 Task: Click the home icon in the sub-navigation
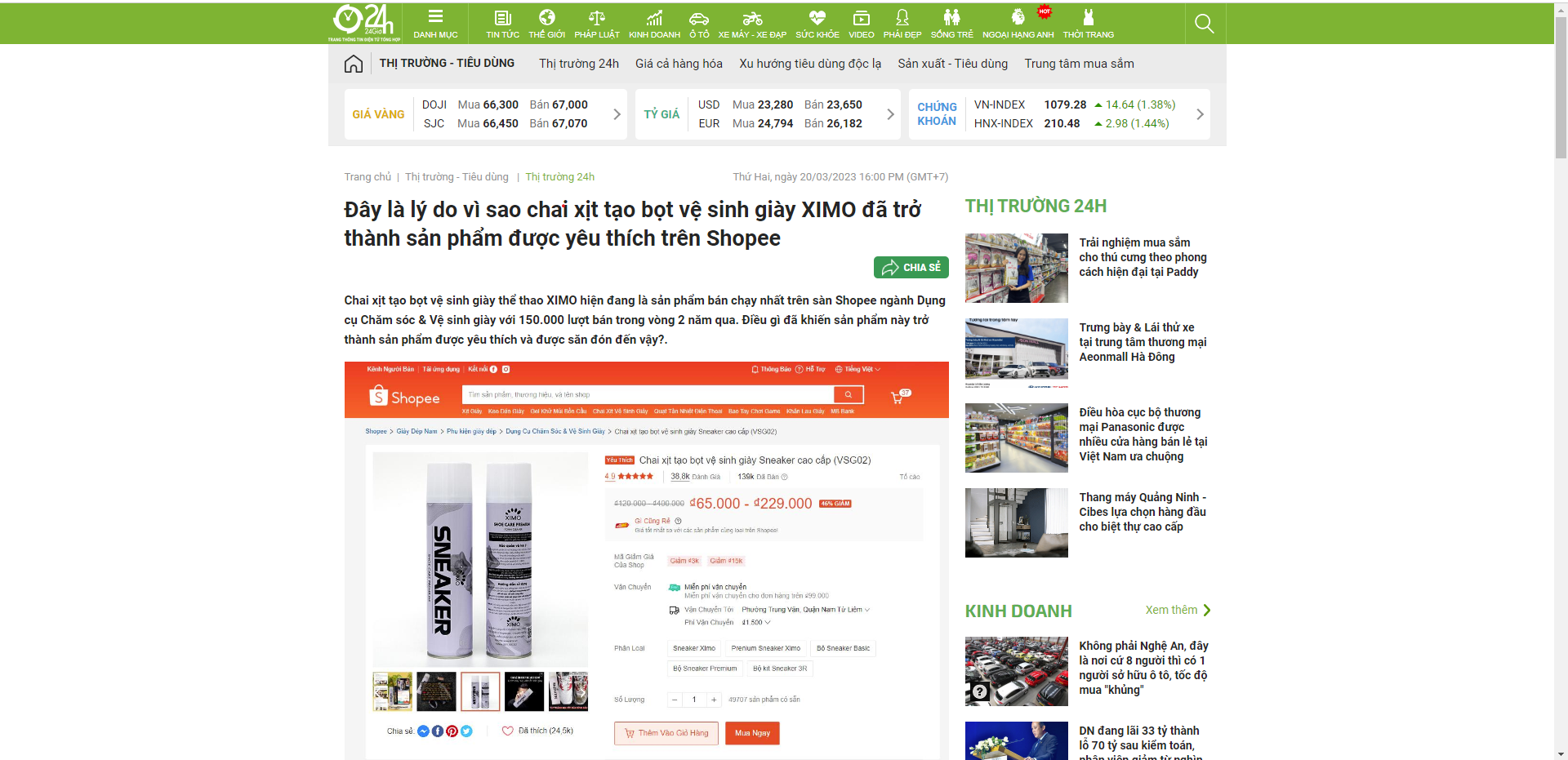tap(354, 64)
